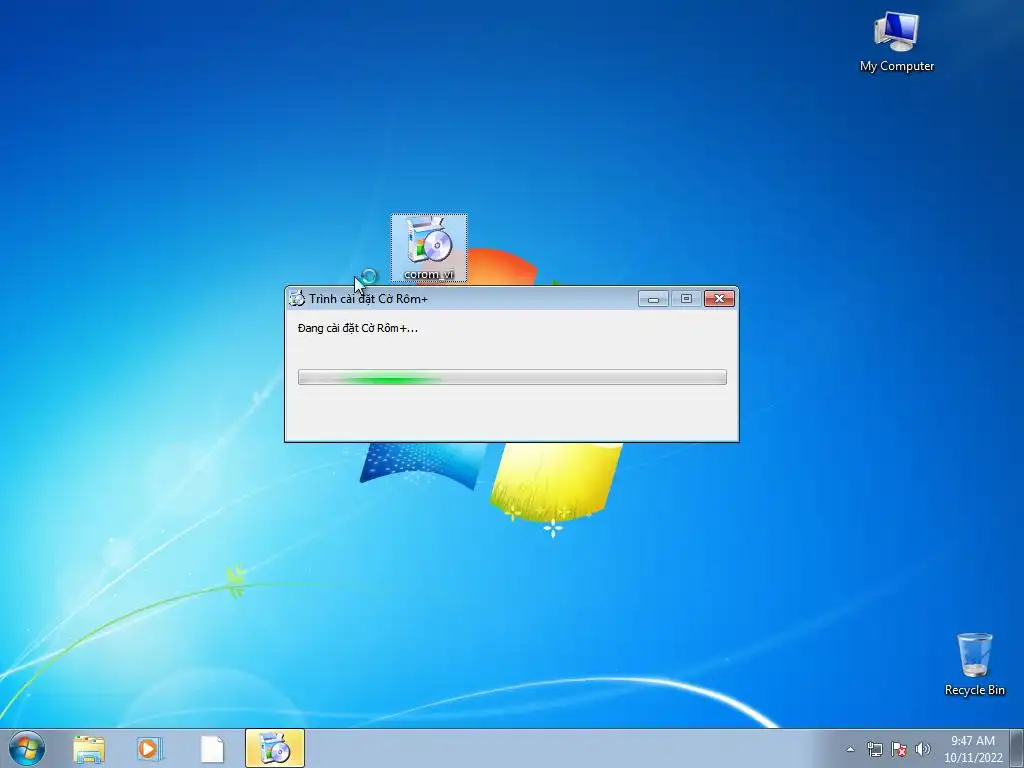Screen dimensions: 1024x768
Task: Activate the Cờ Rôm+ installer taskbar button
Action: (x=275, y=748)
